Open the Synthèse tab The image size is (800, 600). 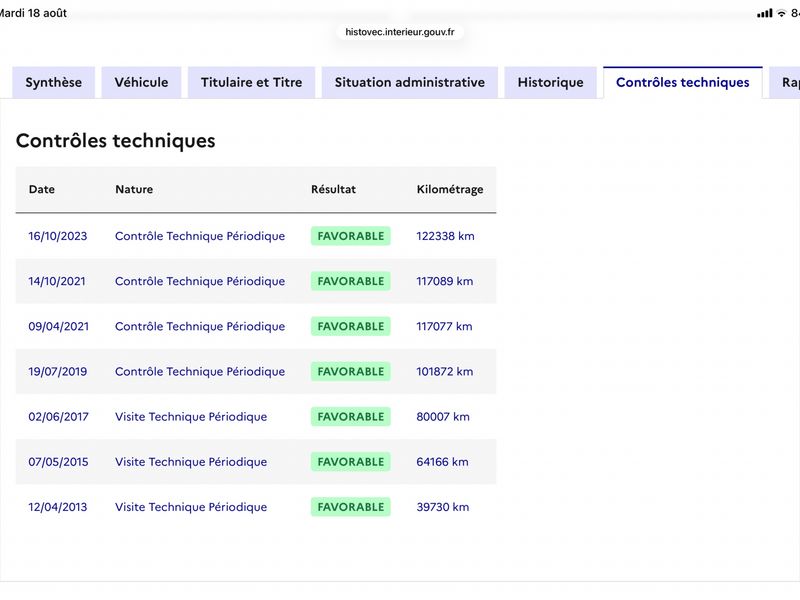pyautogui.click(x=54, y=82)
